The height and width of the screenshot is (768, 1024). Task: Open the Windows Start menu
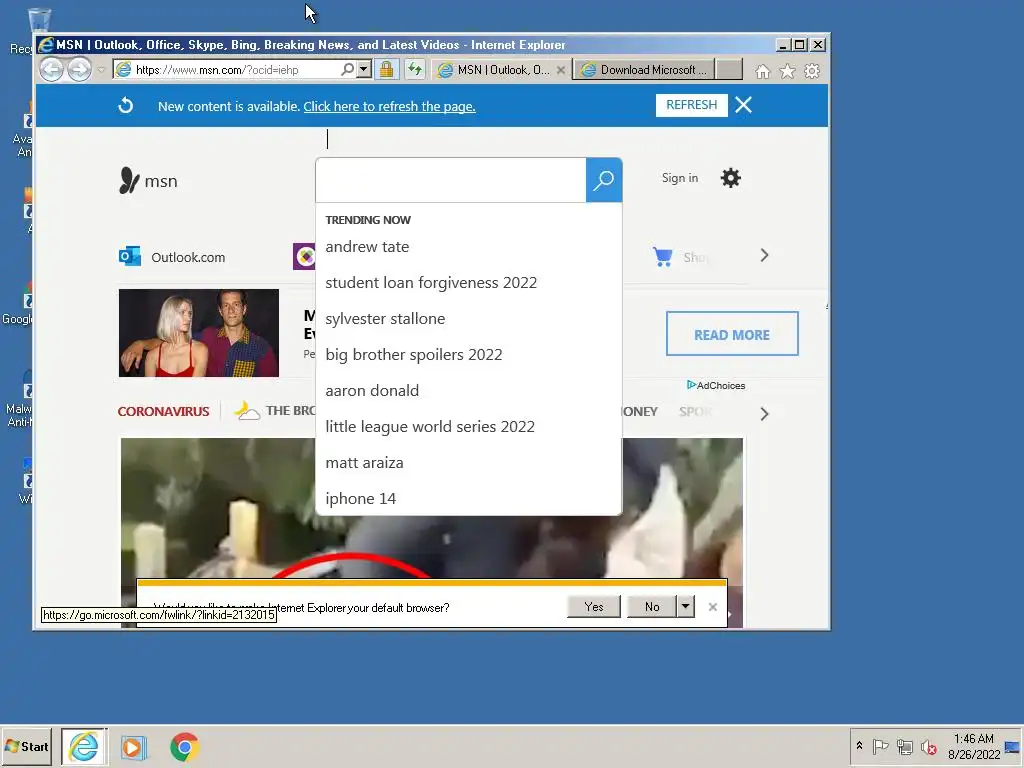(27, 746)
